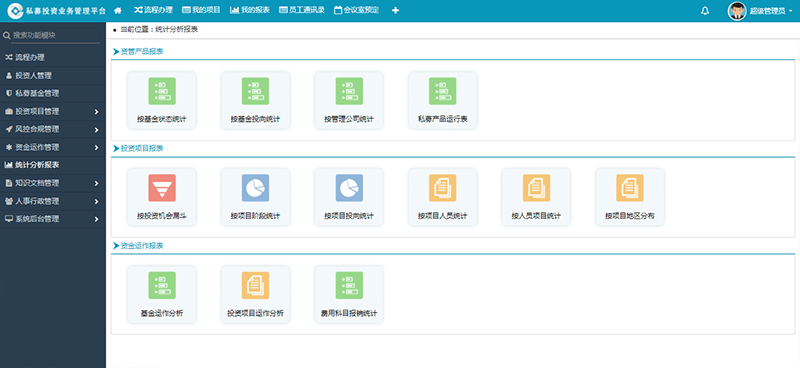Open the 超级管理员 user dropdown
Screen dimensions: 800x368
click(760, 11)
